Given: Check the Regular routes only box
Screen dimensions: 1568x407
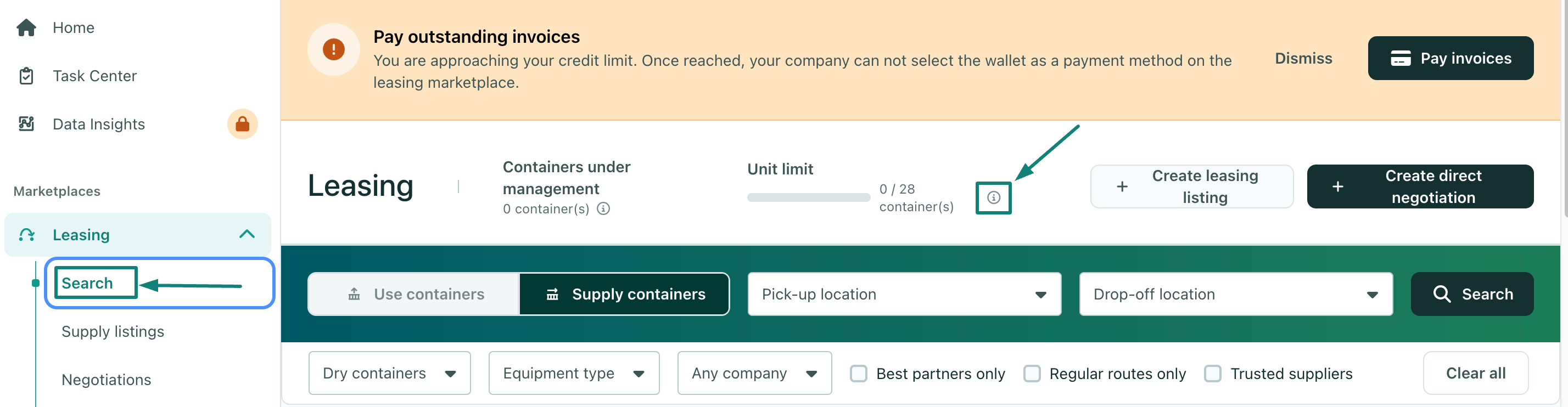Looking at the screenshot, I should (1032, 373).
